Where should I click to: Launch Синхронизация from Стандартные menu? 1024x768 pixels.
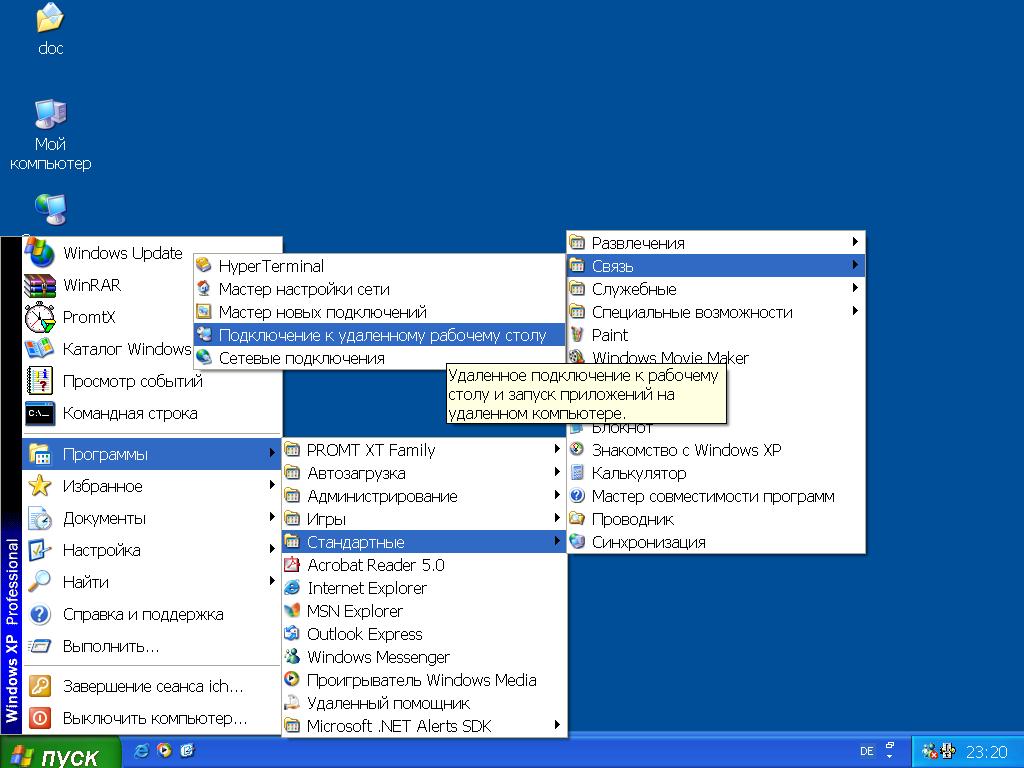pyautogui.click(x=716, y=542)
